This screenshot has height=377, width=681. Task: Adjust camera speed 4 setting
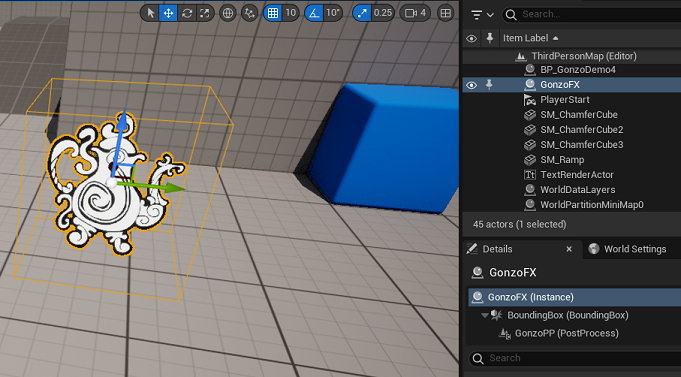click(x=415, y=13)
